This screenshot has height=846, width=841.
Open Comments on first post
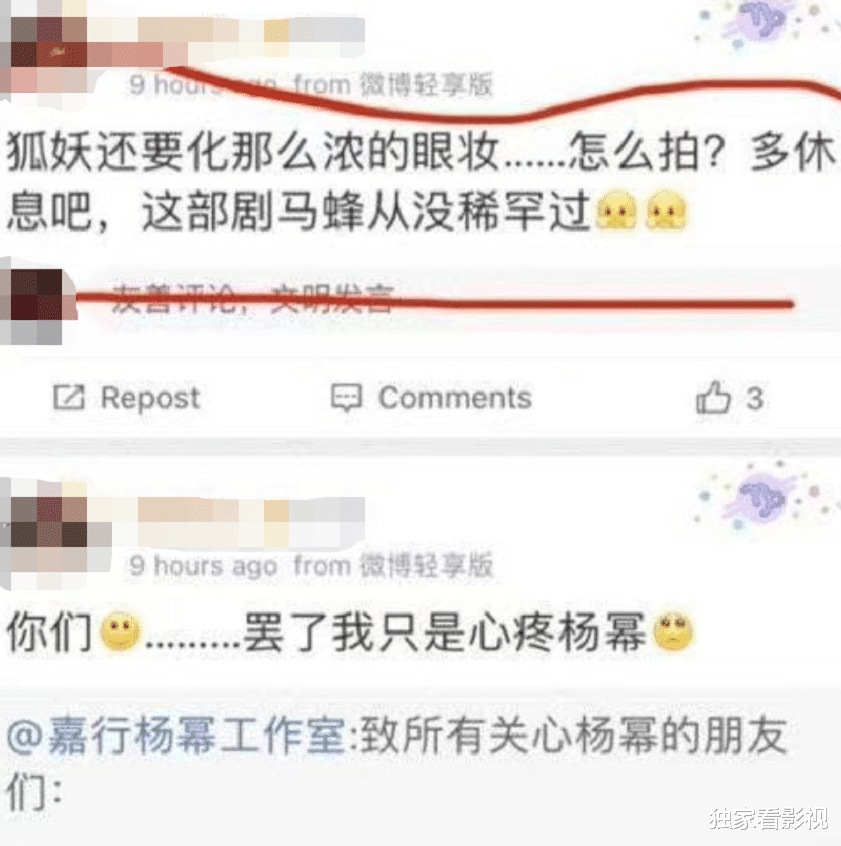(455, 398)
